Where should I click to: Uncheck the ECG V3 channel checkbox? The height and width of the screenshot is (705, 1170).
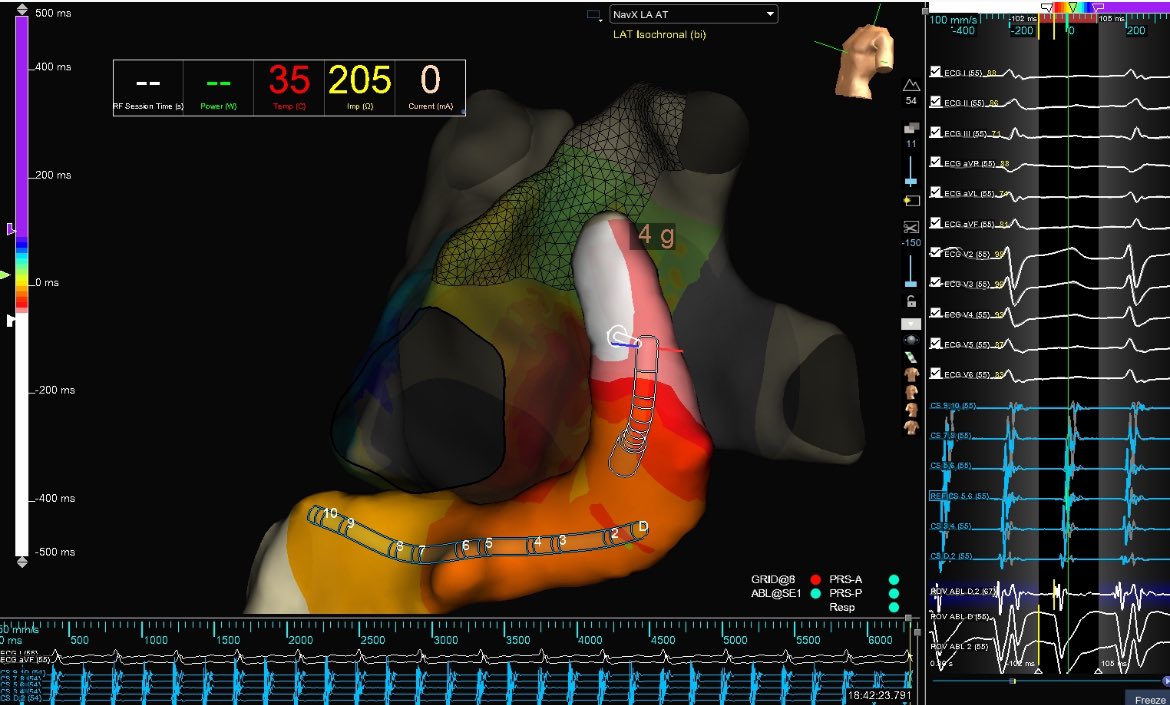tap(935, 283)
